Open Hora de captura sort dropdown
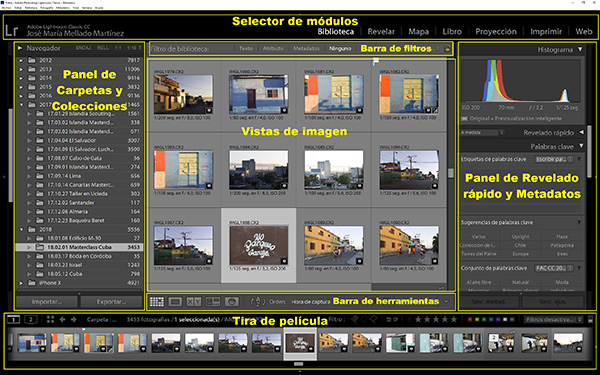The width and height of the screenshot is (600, 375). click(x=311, y=302)
